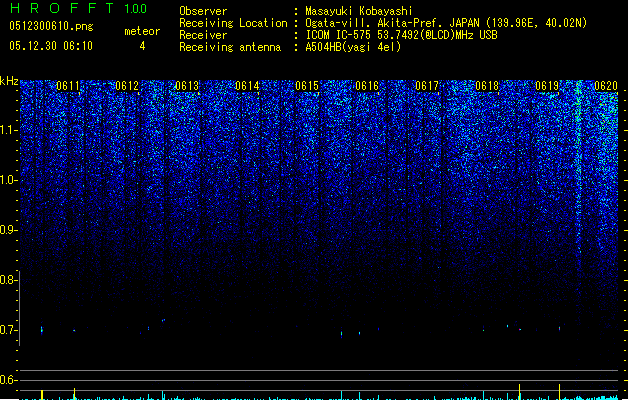This screenshot has width=629, height=400.
Task: Click time marker 0614 on spectrogram
Action: click(x=247, y=86)
